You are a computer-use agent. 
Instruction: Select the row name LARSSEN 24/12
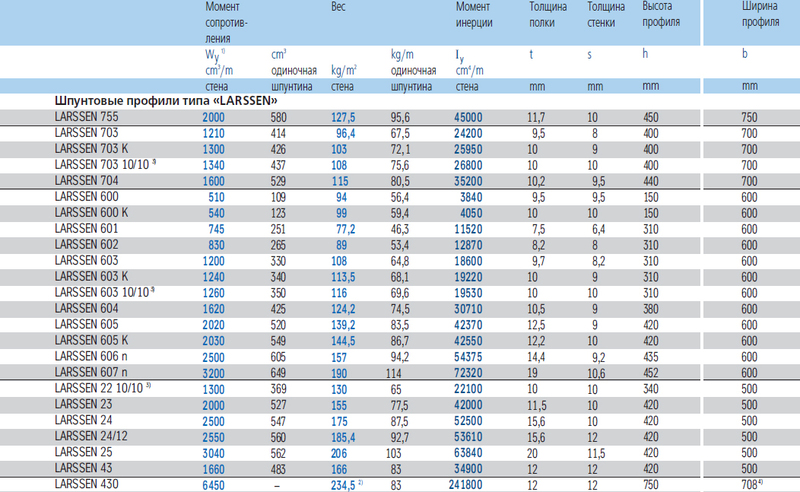coord(91,436)
